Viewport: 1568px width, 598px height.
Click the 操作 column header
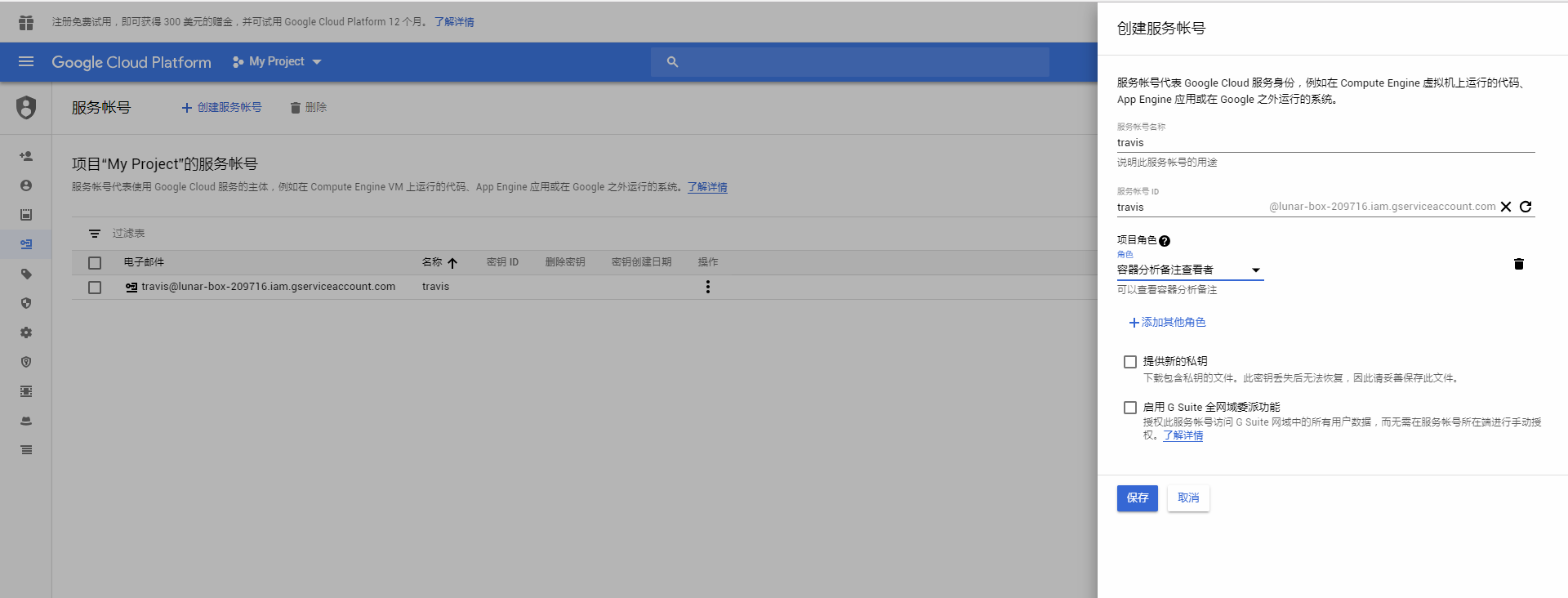pos(708,262)
